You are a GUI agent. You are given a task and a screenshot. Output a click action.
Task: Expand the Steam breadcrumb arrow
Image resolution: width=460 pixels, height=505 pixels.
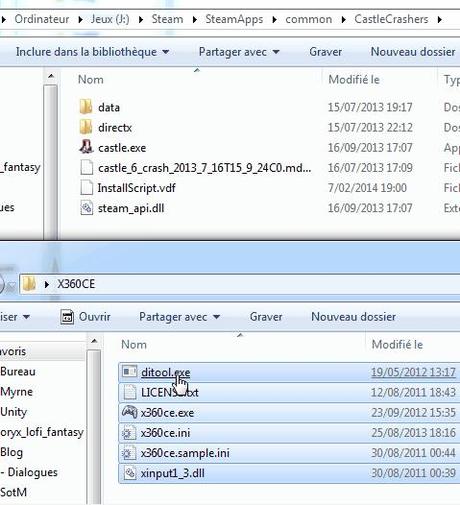(x=195, y=20)
